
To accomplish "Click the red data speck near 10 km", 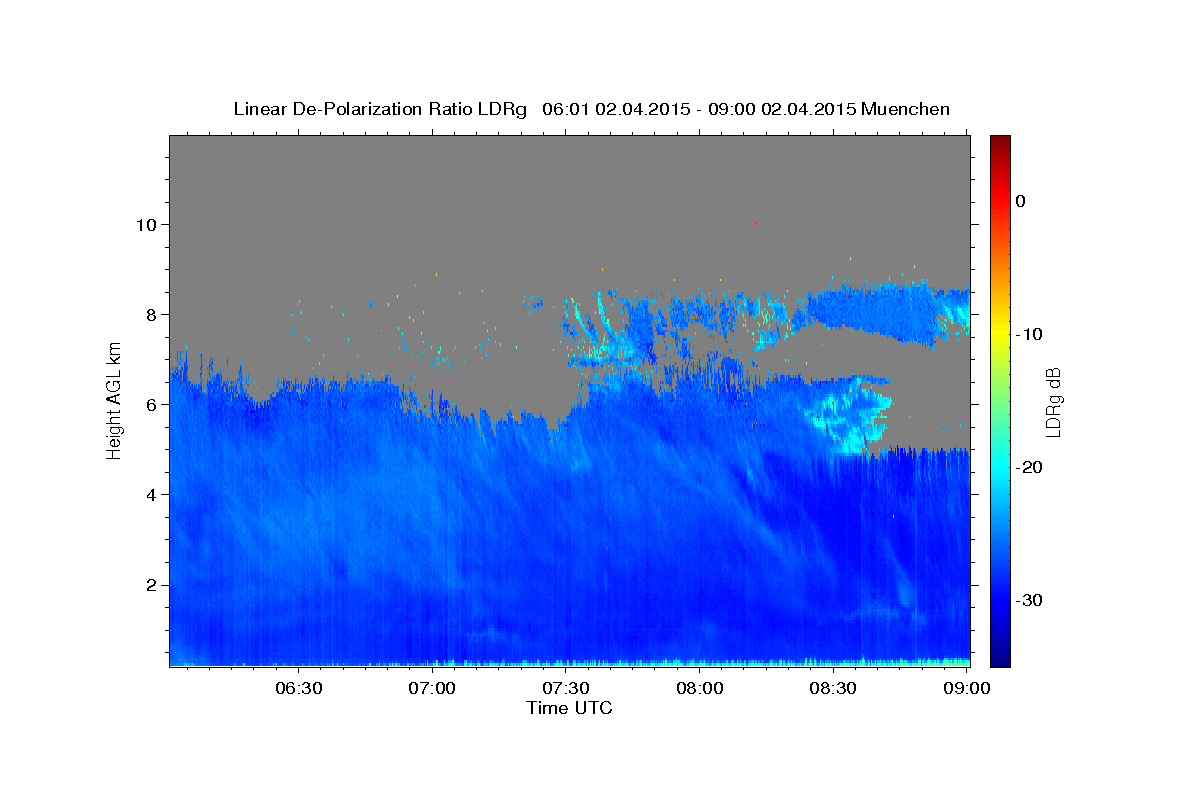I will 757,223.
